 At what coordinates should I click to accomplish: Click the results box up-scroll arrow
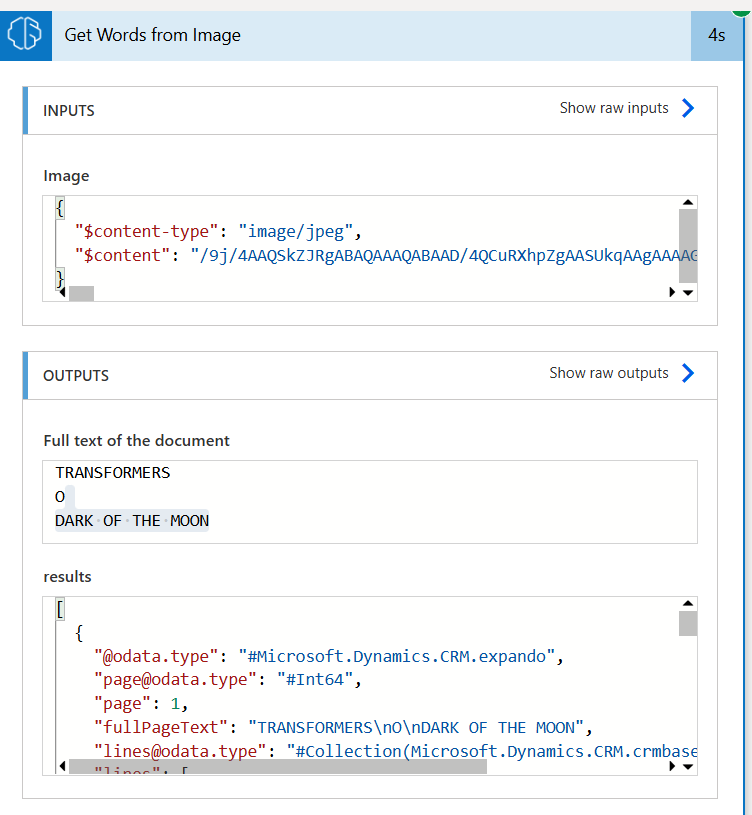coord(688,603)
